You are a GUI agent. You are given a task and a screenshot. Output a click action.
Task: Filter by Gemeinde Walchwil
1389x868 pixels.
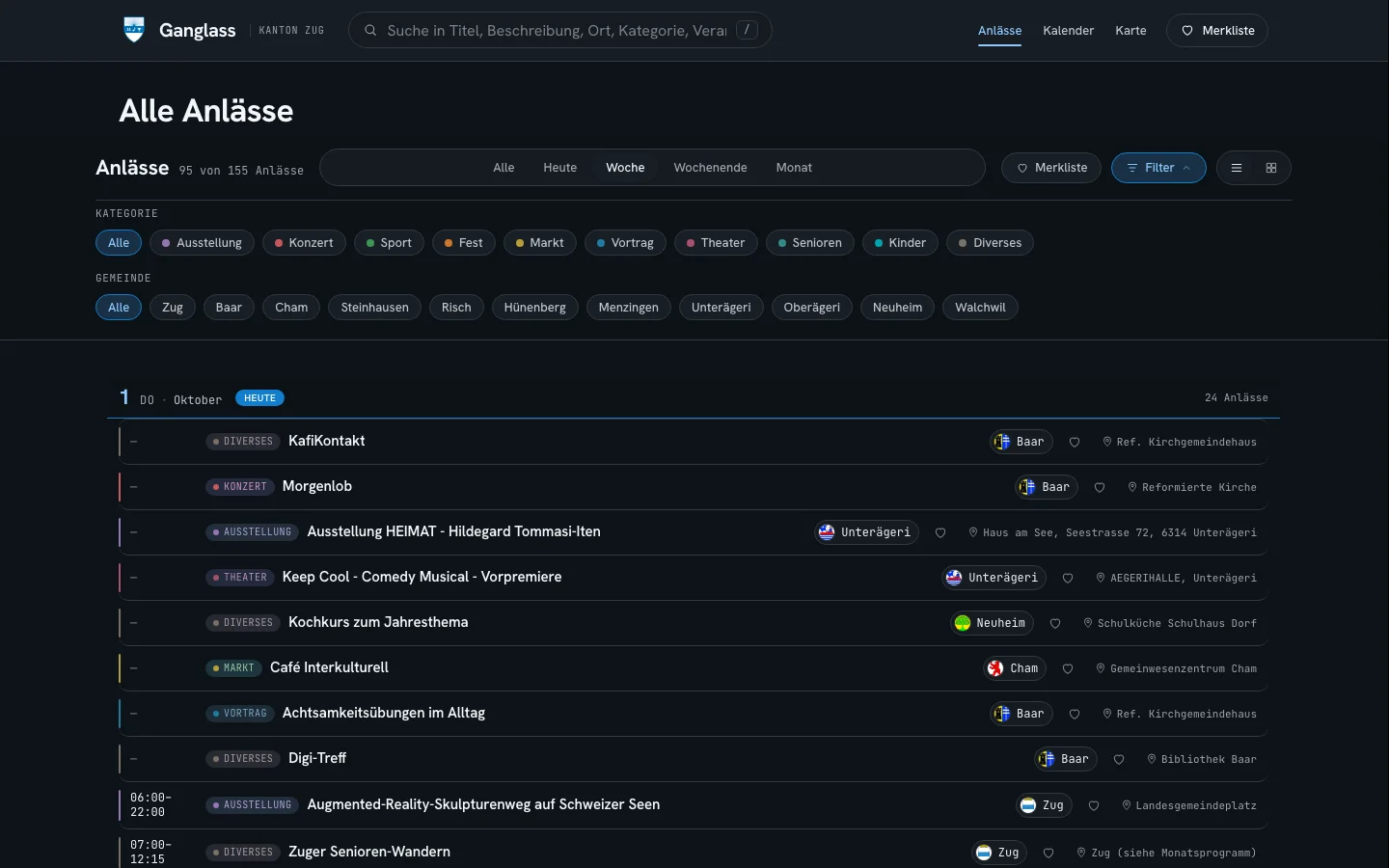click(980, 308)
